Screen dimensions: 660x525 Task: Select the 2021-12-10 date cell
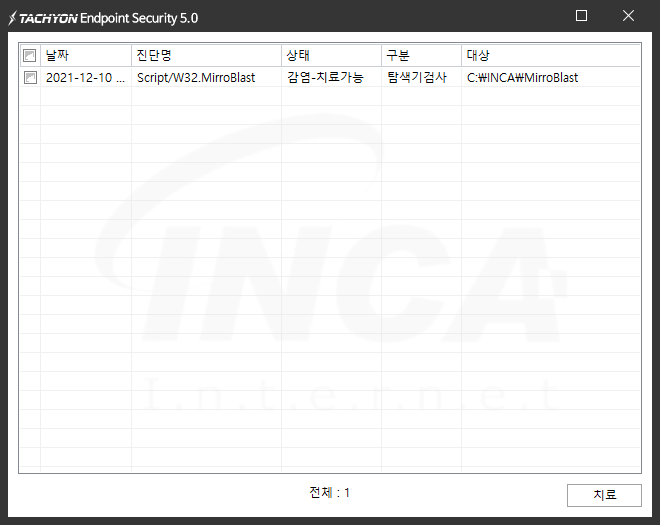[x=85, y=77]
